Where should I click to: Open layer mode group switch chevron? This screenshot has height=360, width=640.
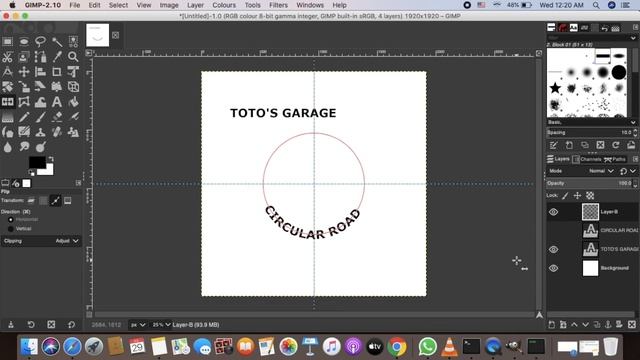pyautogui.click(x=632, y=171)
